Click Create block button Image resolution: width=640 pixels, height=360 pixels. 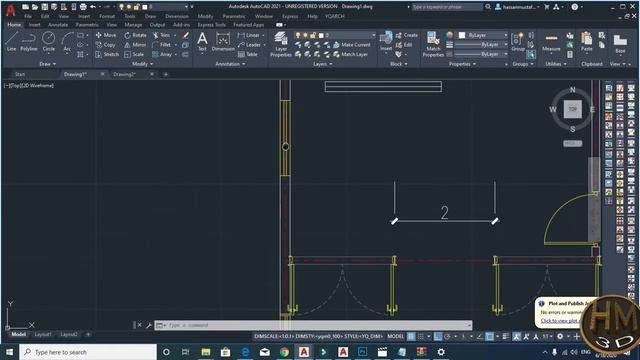[407, 35]
